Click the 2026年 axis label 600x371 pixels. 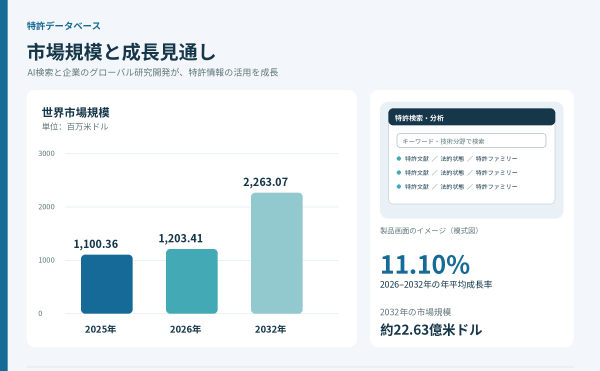tap(186, 329)
